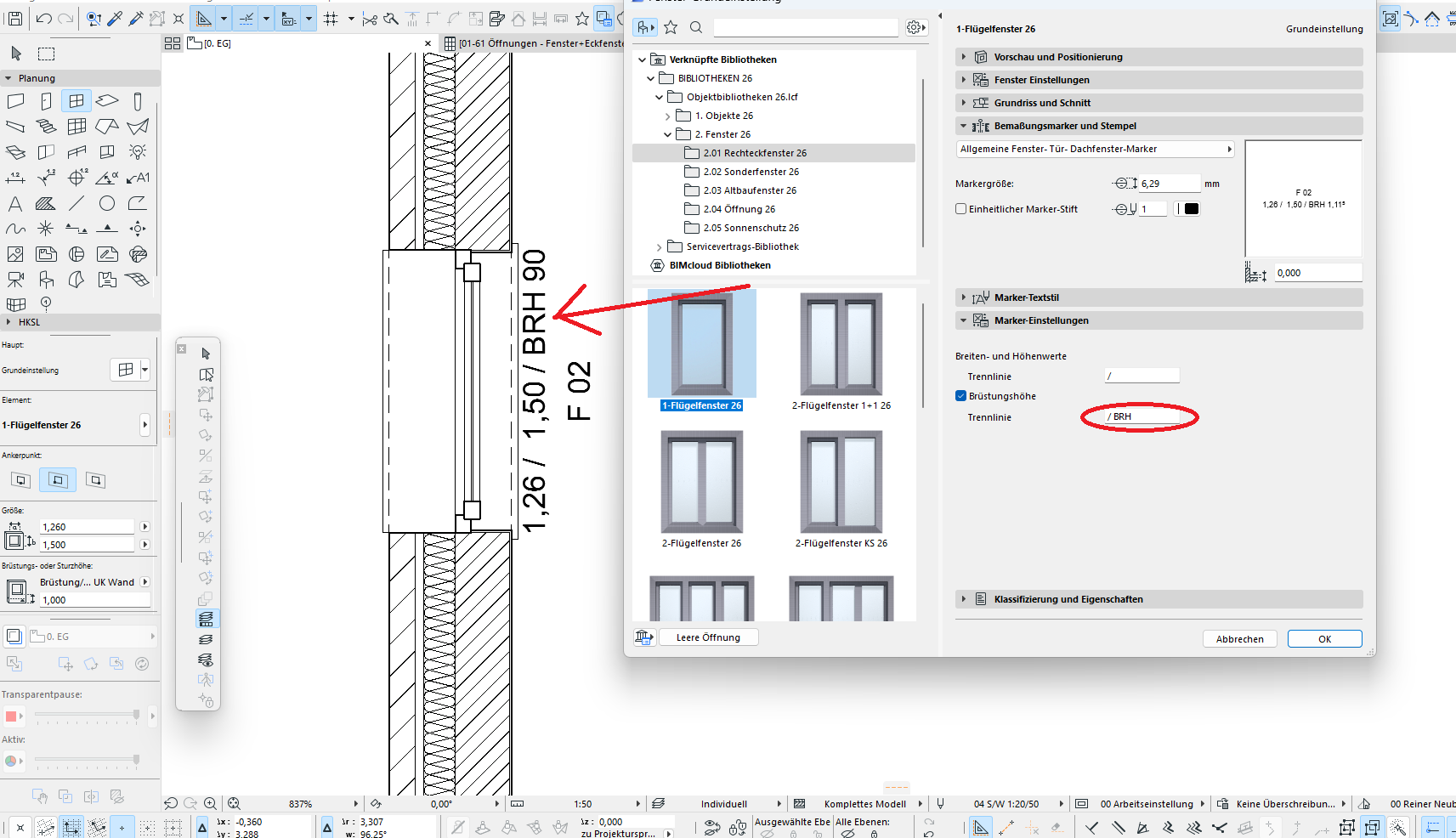Click the Undo arrow in the toolbar
1456x838 pixels.
point(44,18)
